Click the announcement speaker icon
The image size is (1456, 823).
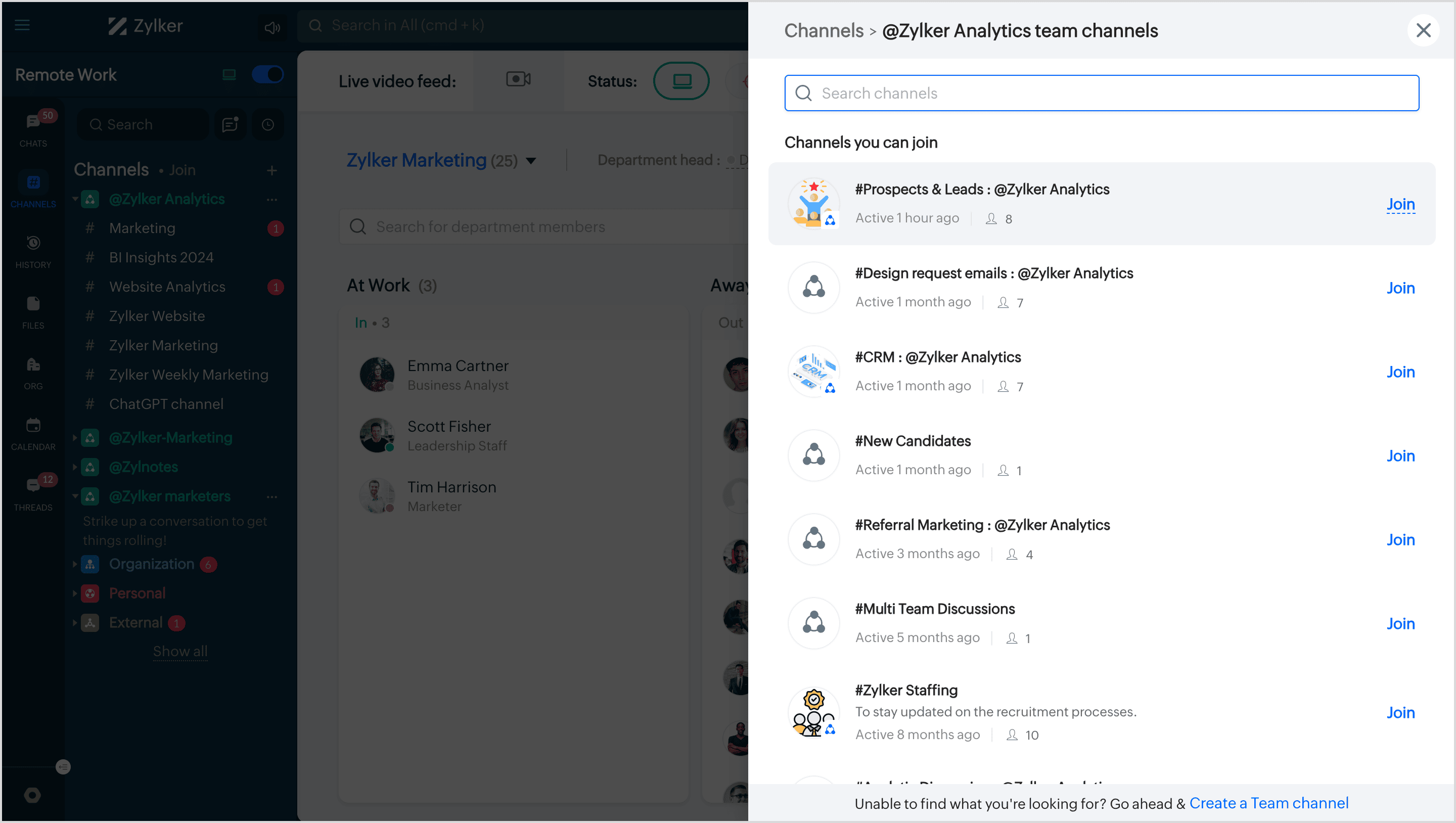272,27
